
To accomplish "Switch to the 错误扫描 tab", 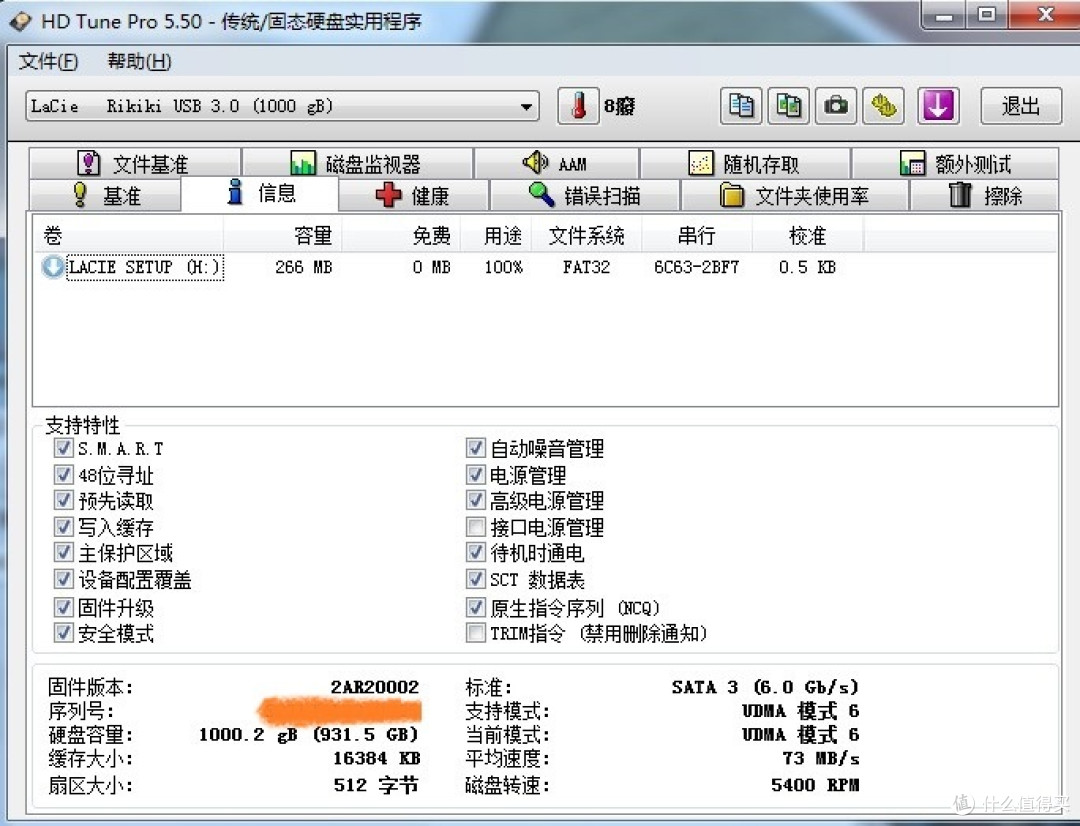I will pyautogui.click(x=585, y=196).
